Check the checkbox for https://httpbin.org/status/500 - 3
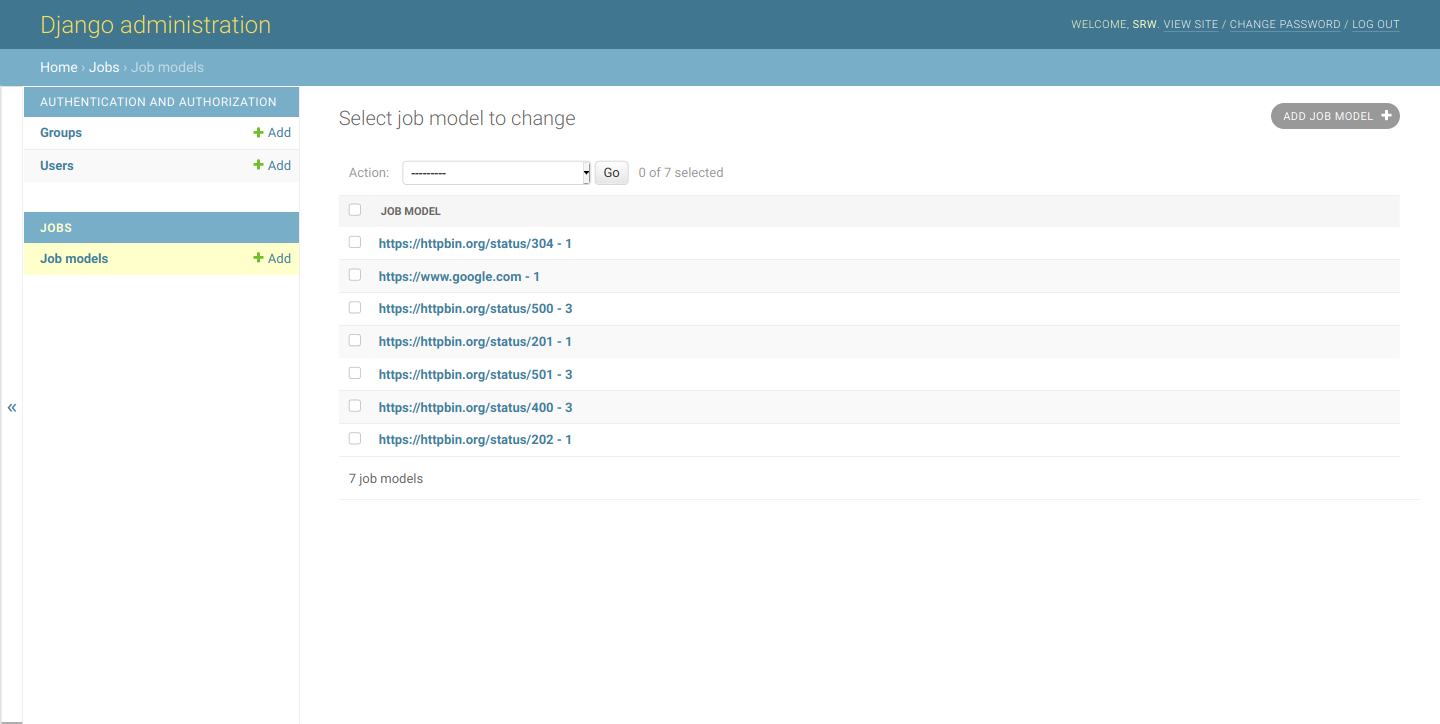 [355, 307]
